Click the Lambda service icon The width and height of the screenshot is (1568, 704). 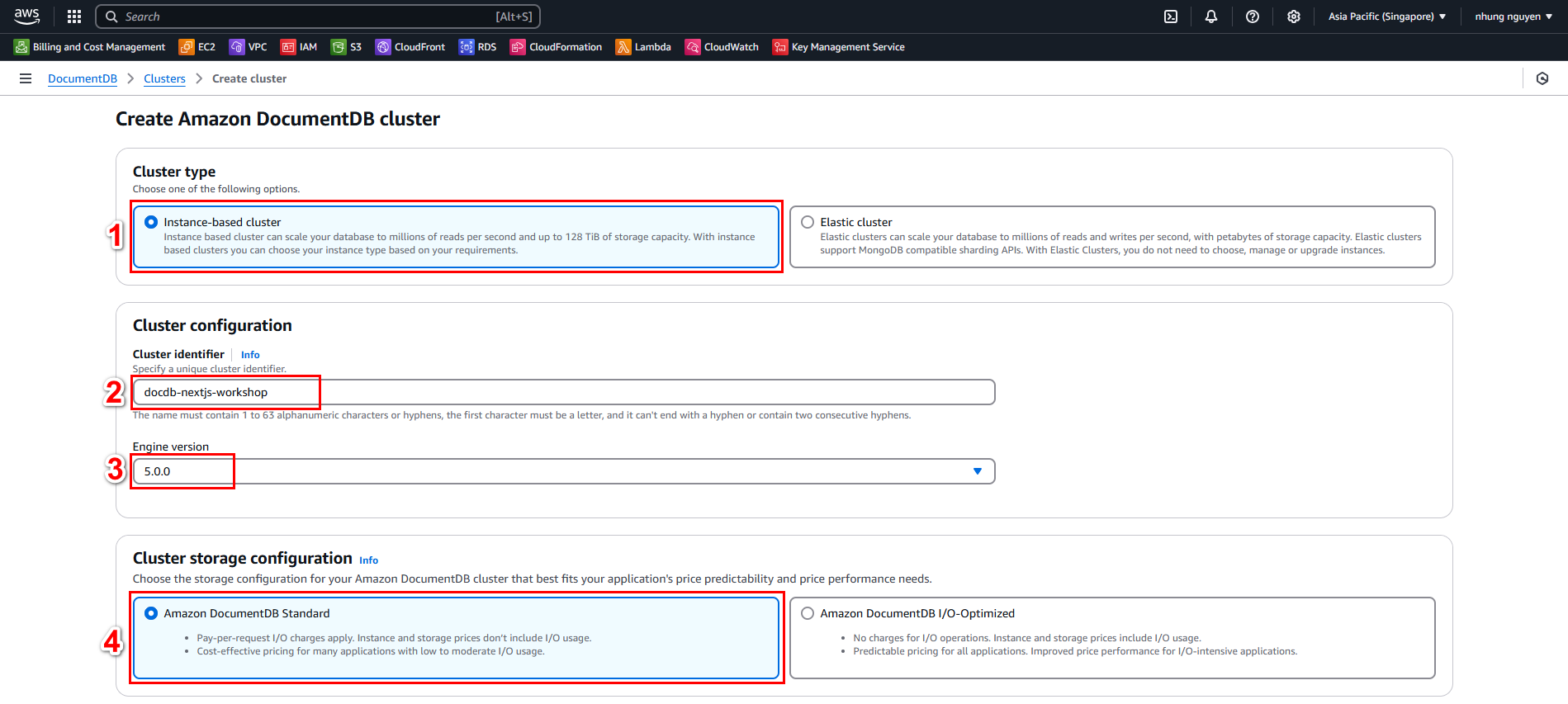[x=623, y=47]
